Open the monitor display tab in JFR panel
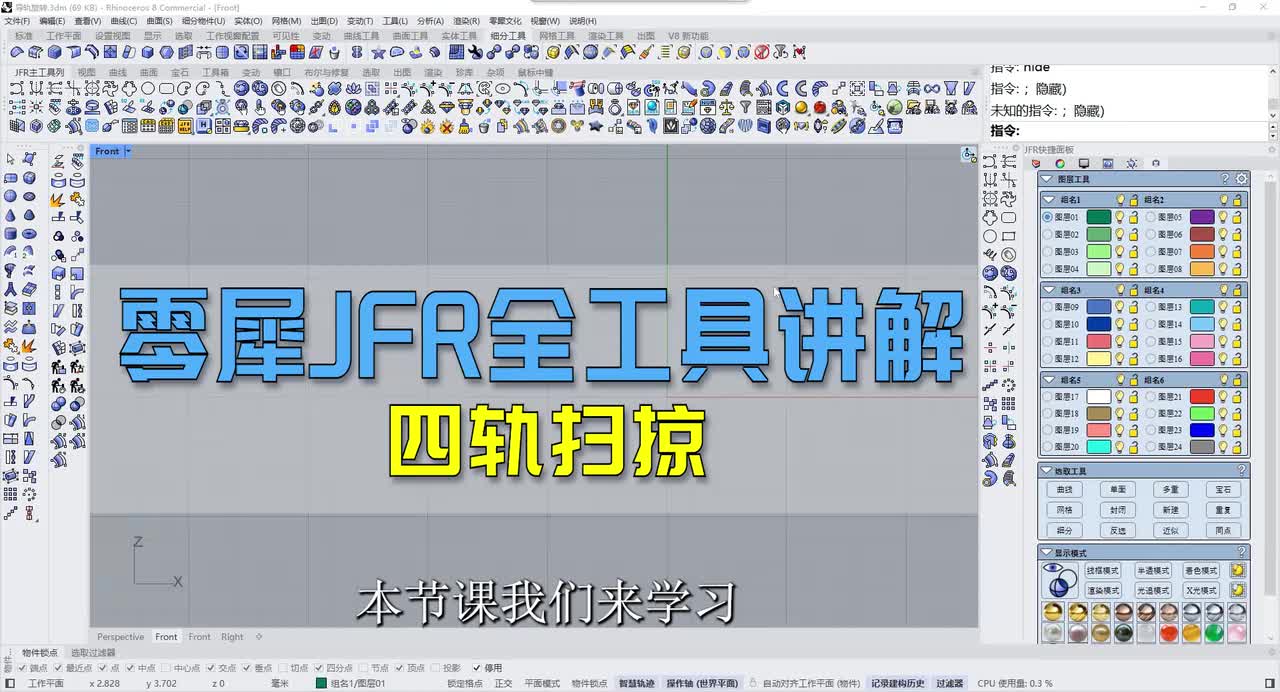Screen dimensions: 1280x692 (x=1084, y=163)
